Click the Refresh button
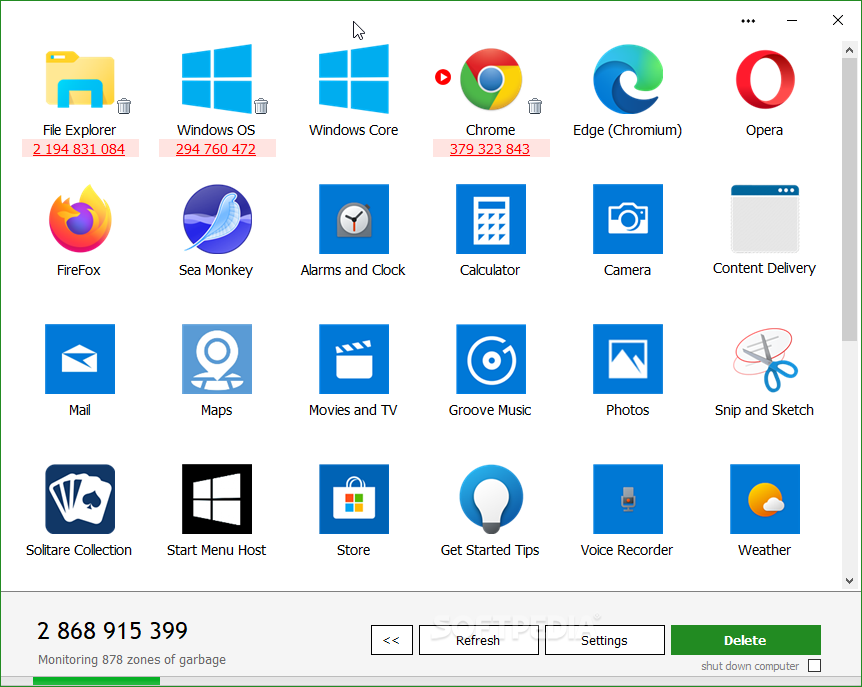 pos(478,640)
